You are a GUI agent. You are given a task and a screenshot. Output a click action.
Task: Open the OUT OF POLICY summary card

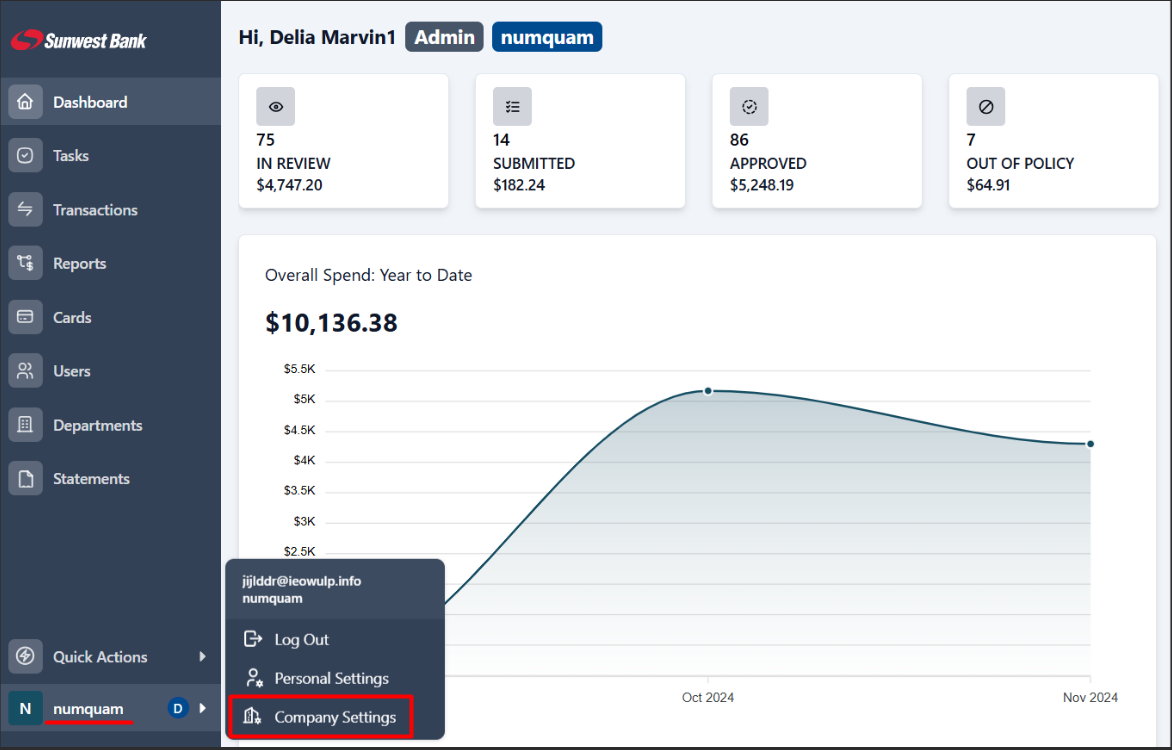(x=1054, y=141)
